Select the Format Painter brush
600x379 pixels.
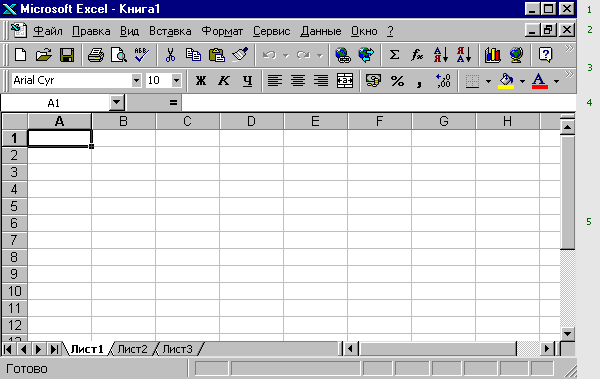(240, 55)
